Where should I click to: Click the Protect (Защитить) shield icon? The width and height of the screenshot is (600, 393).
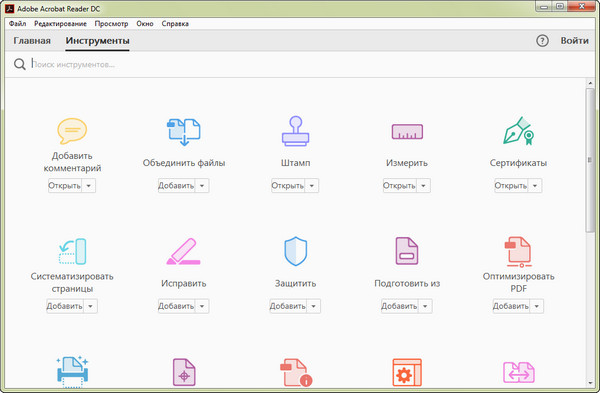coord(295,251)
